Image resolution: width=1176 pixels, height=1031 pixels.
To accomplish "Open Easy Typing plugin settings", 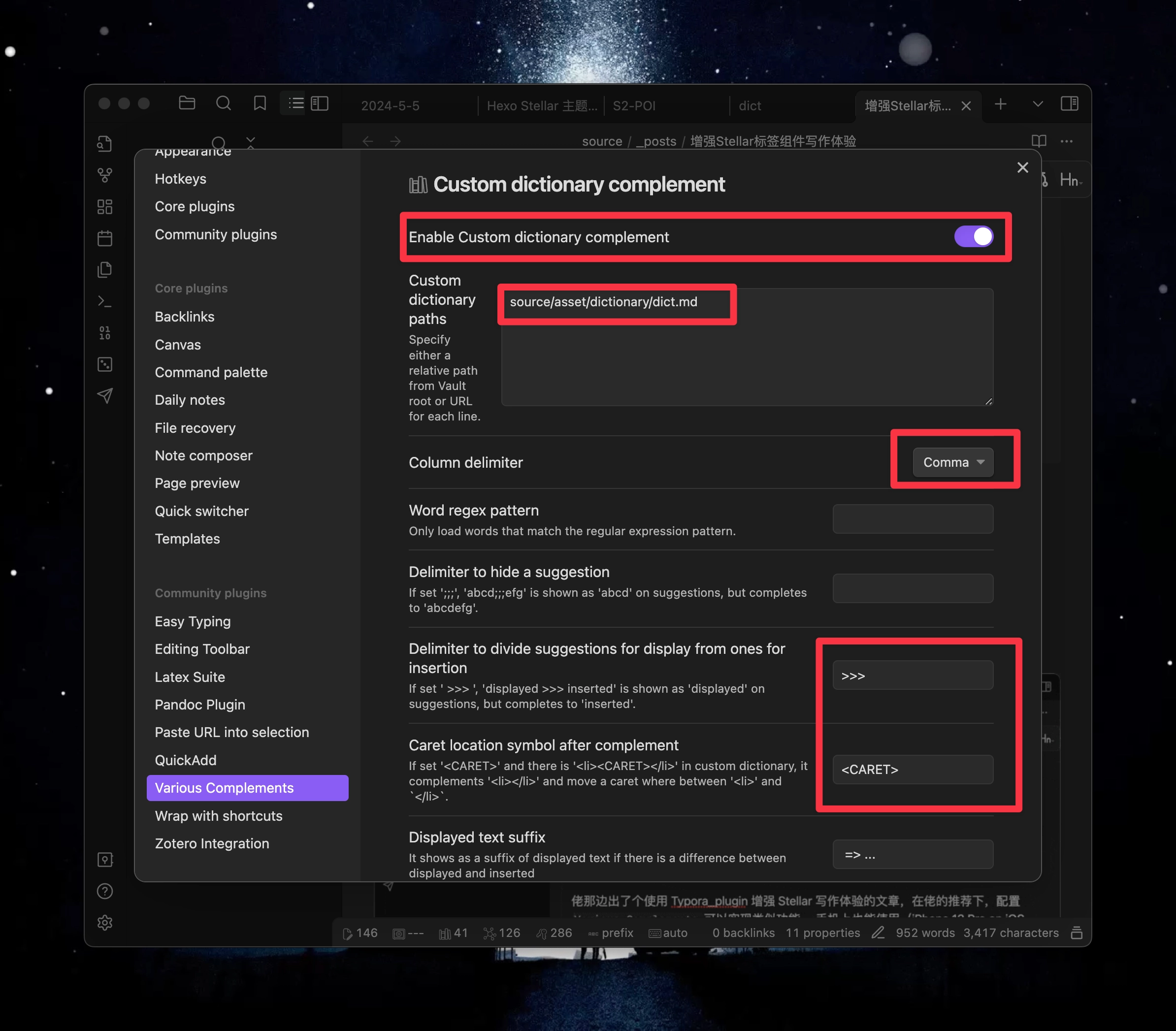I will 193,621.
